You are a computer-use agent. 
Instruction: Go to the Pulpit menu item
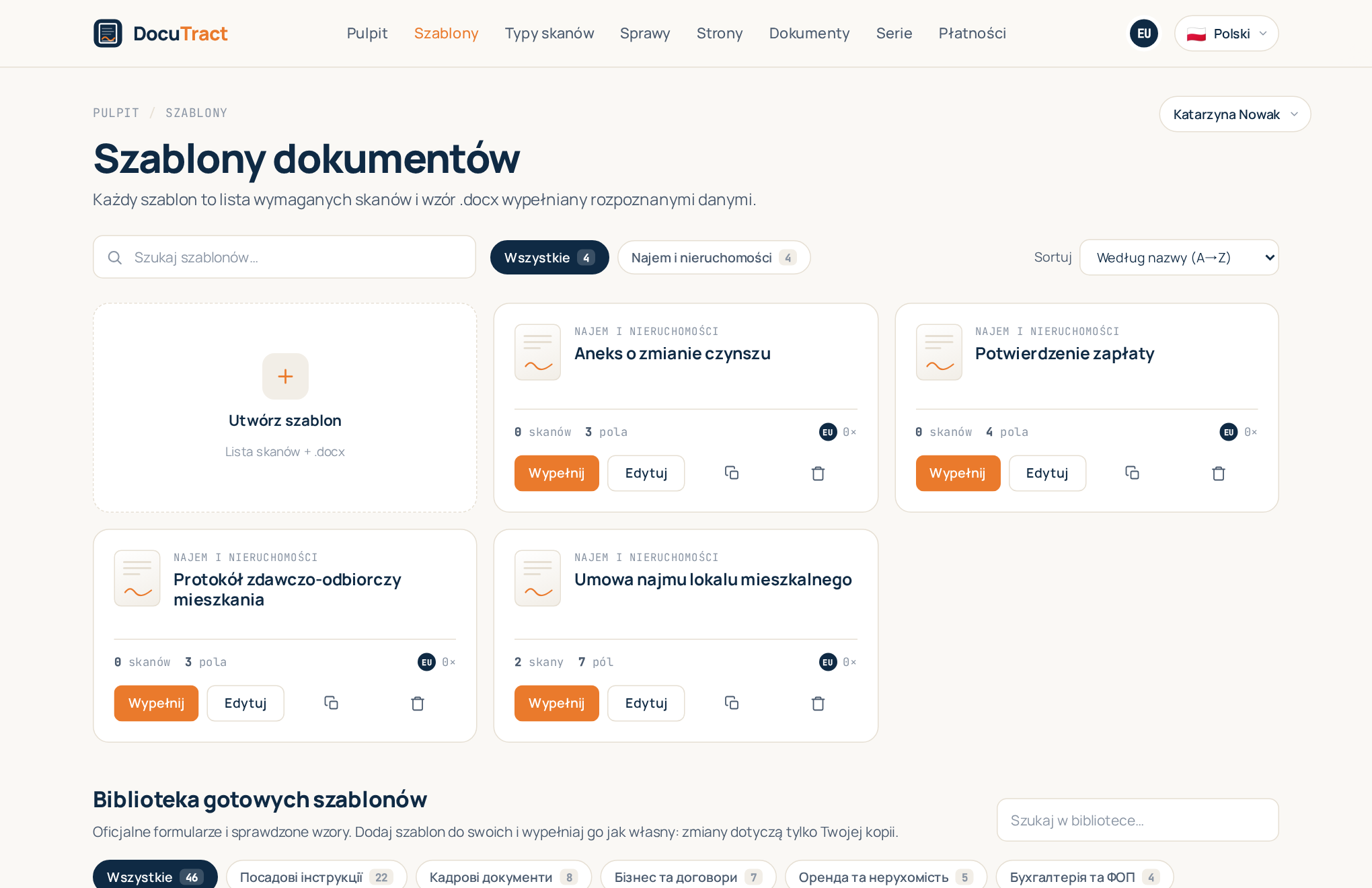367,33
